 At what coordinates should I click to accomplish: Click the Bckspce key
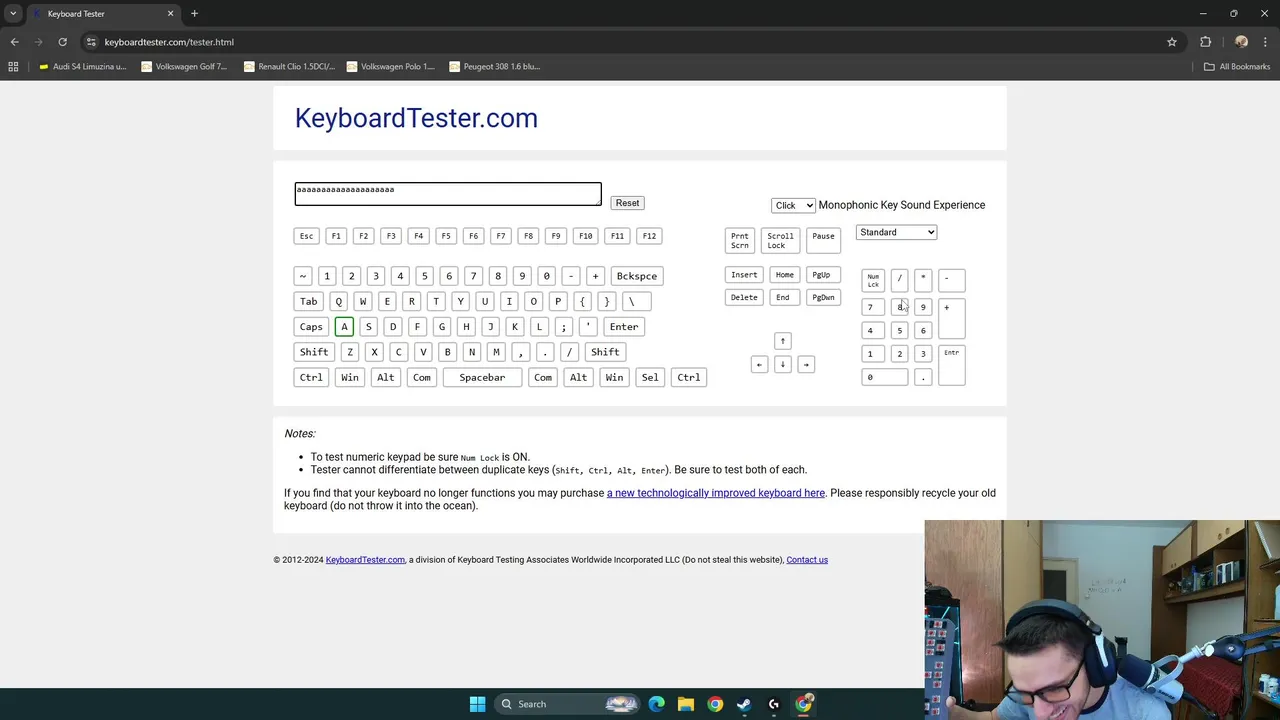point(637,276)
